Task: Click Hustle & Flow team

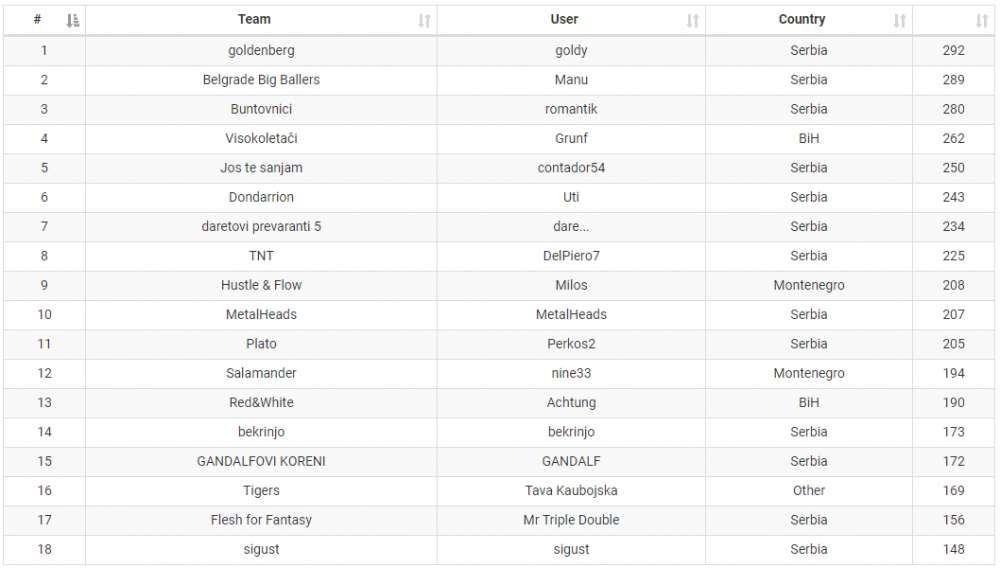Action: click(261, 285)
